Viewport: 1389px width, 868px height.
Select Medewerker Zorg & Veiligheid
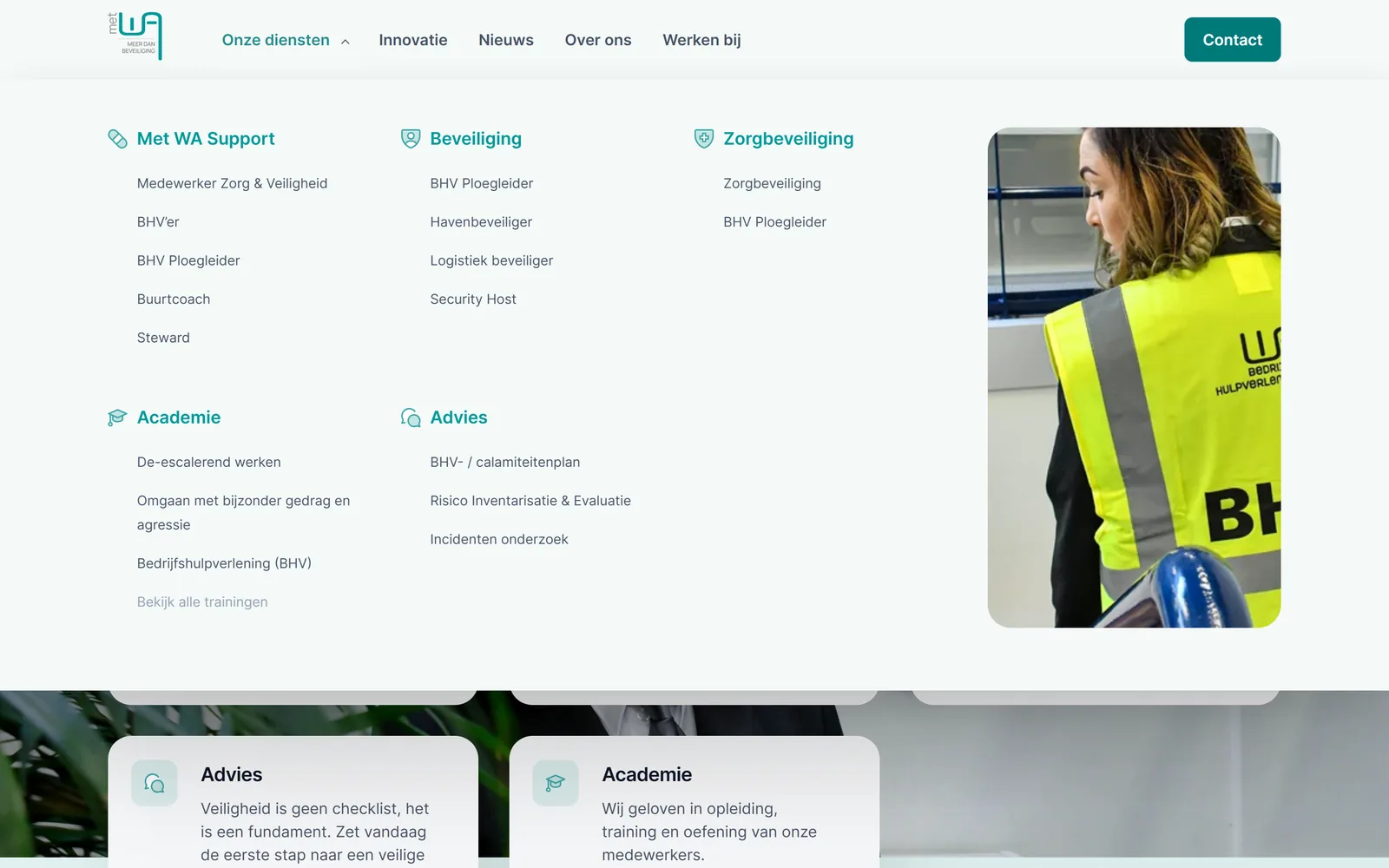click(233, 183)
